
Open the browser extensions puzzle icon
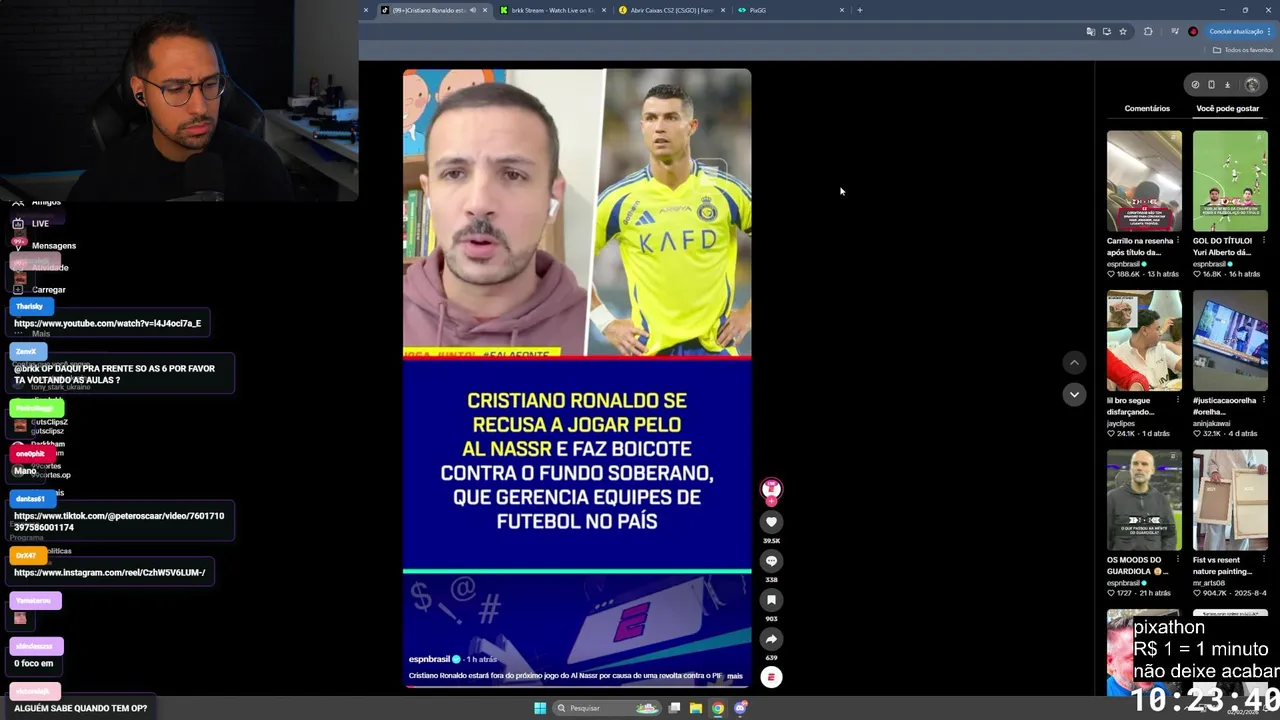coord(1148,32)
